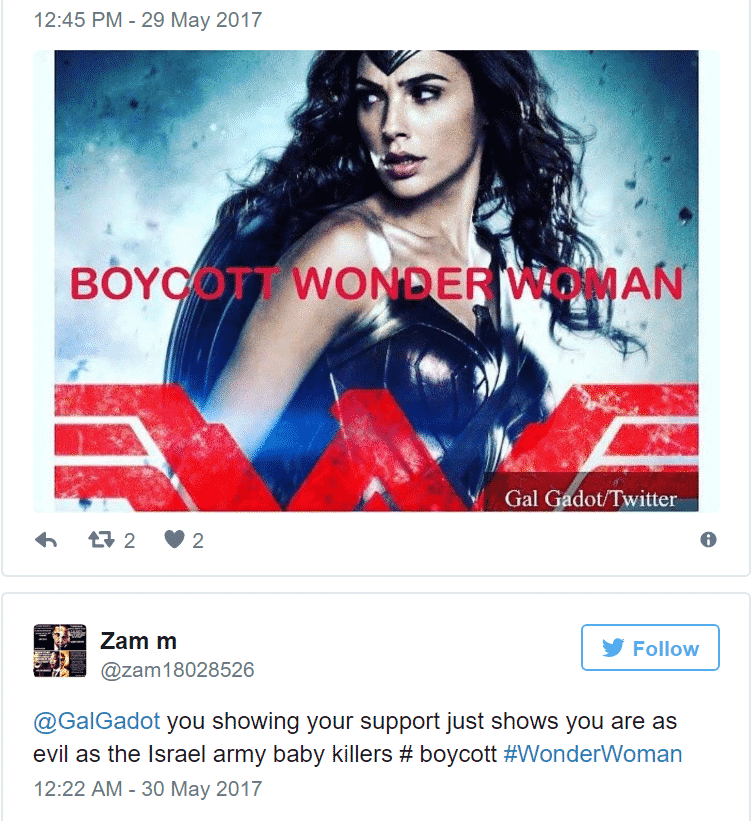752x821 pixels.
Task: Click the retweet count number 2
Action: 129,540
